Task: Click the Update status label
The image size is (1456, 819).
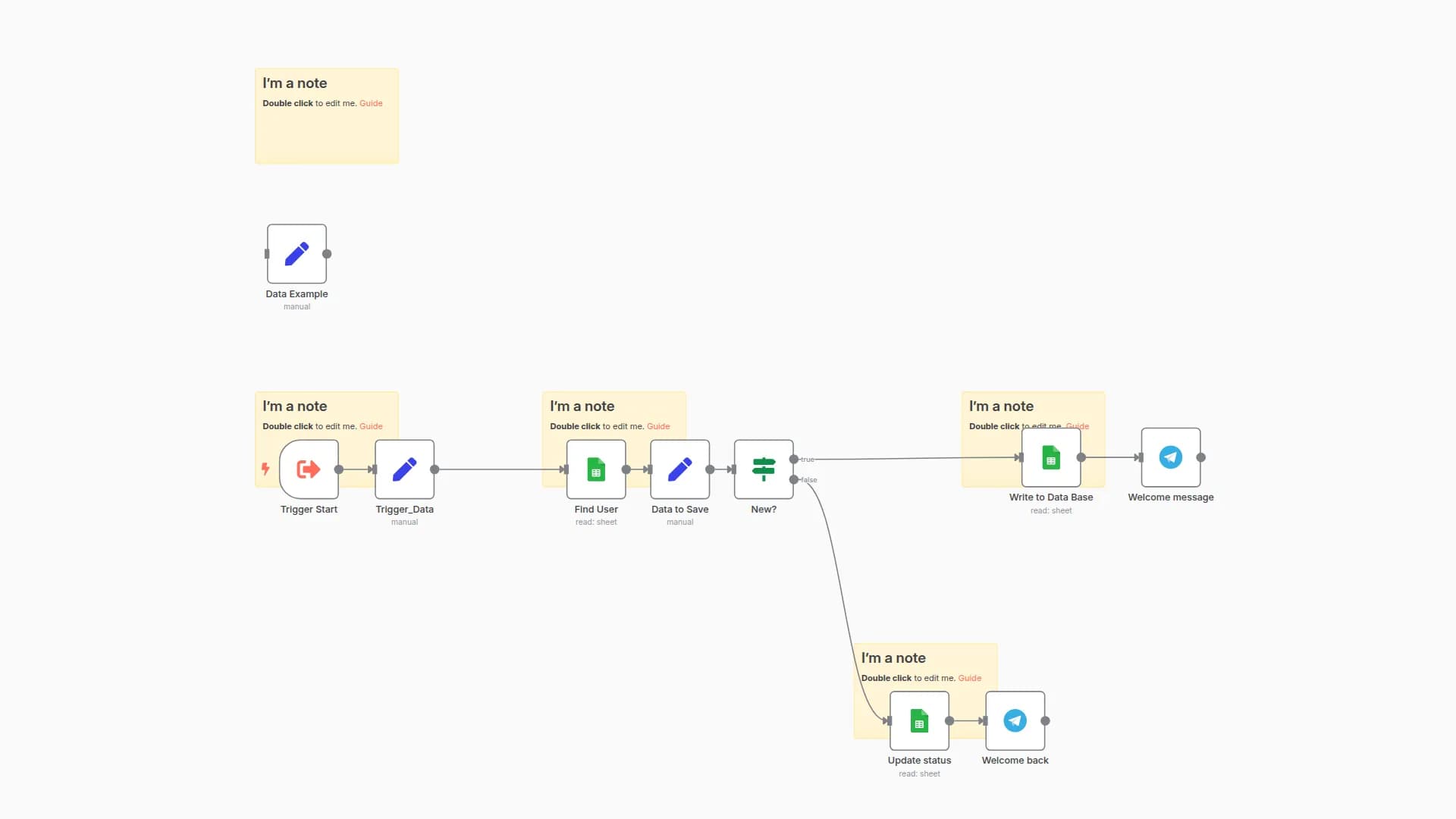Action: pos(919,761)
